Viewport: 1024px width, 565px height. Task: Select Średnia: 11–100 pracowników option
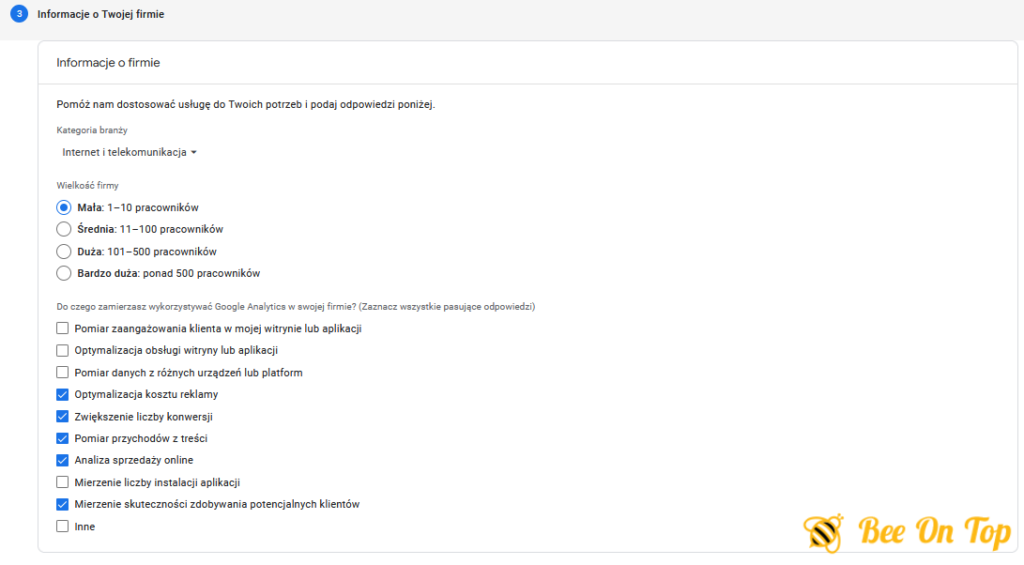click(x=63, y=229)
